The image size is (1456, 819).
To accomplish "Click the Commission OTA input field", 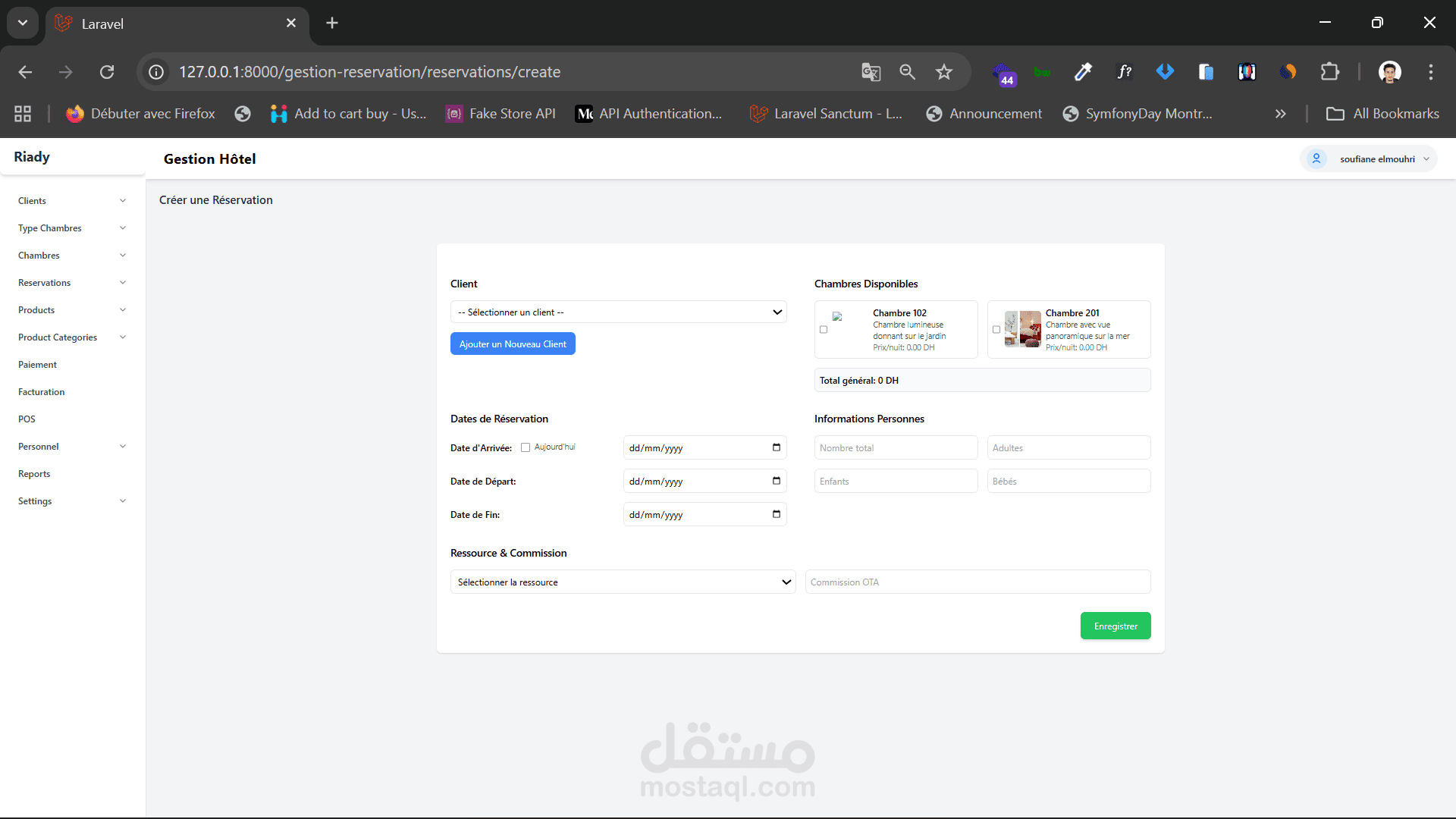I will (x=977, y=582).
